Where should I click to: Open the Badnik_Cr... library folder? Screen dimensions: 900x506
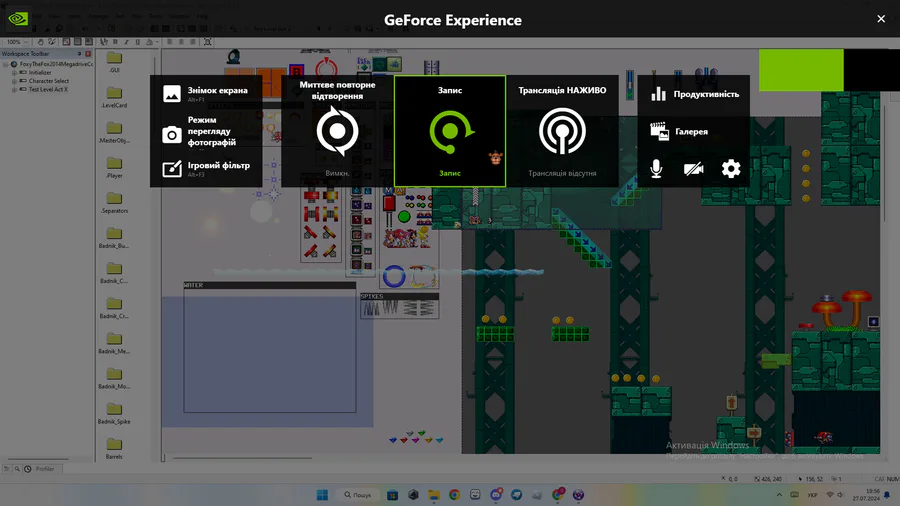point(114,308)
